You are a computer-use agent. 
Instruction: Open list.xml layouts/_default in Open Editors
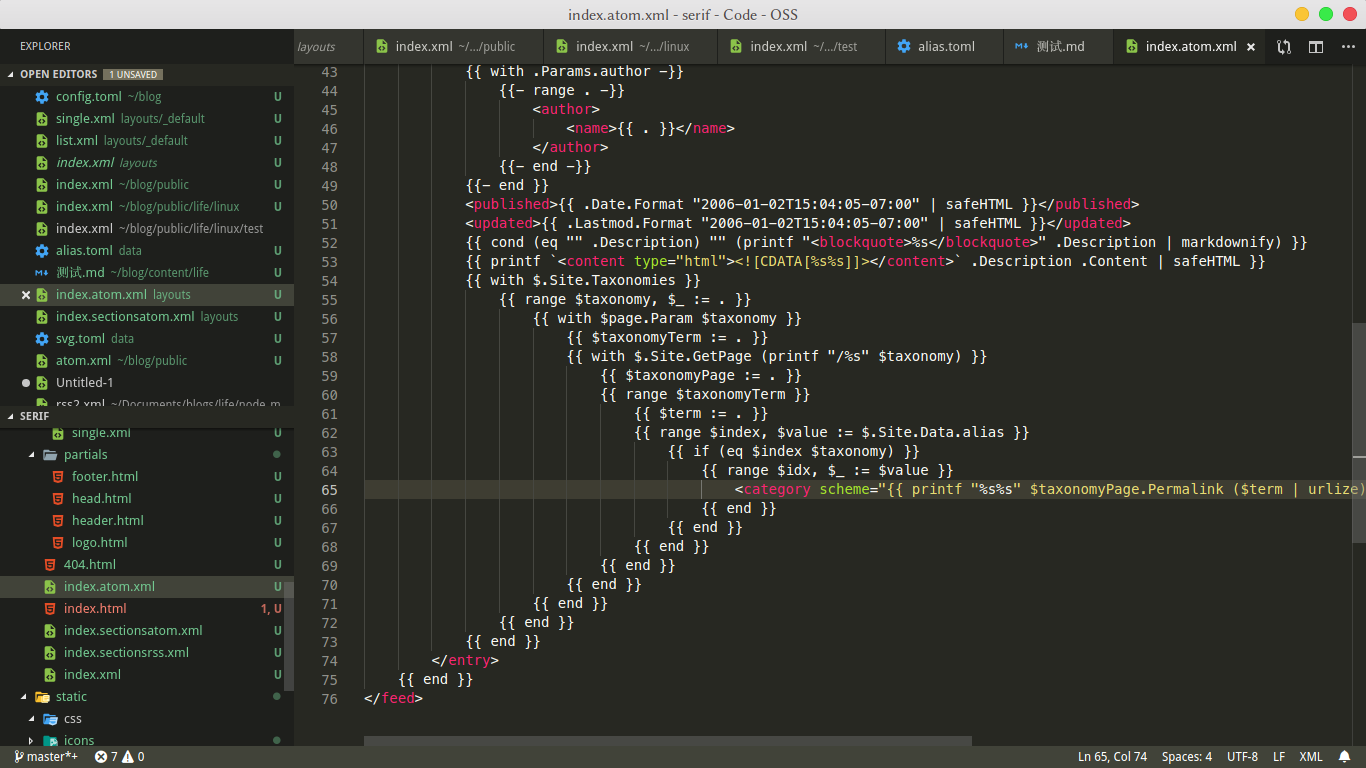point(147,141)
